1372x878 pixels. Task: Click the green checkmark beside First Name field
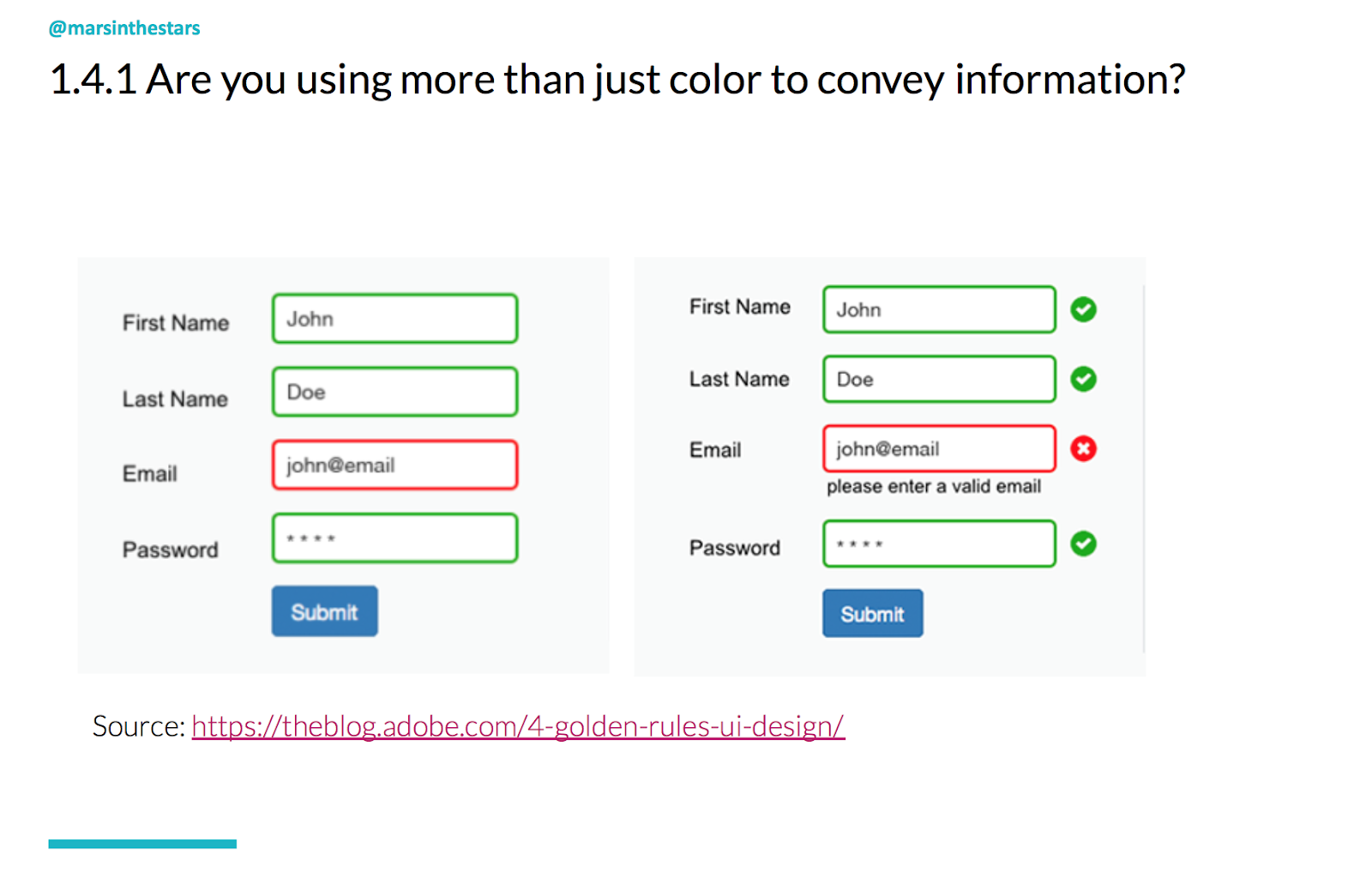point(1083,310)
